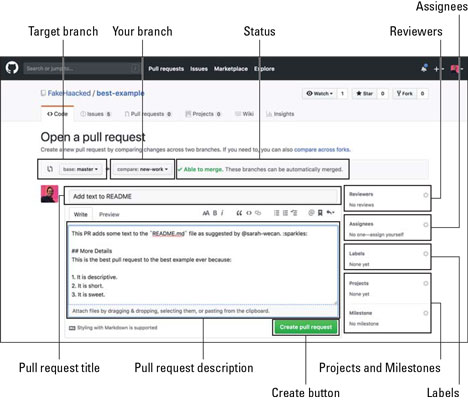Insert a bulleted list
This screenshot has width=468, height=400.
(x=276, y=213)
